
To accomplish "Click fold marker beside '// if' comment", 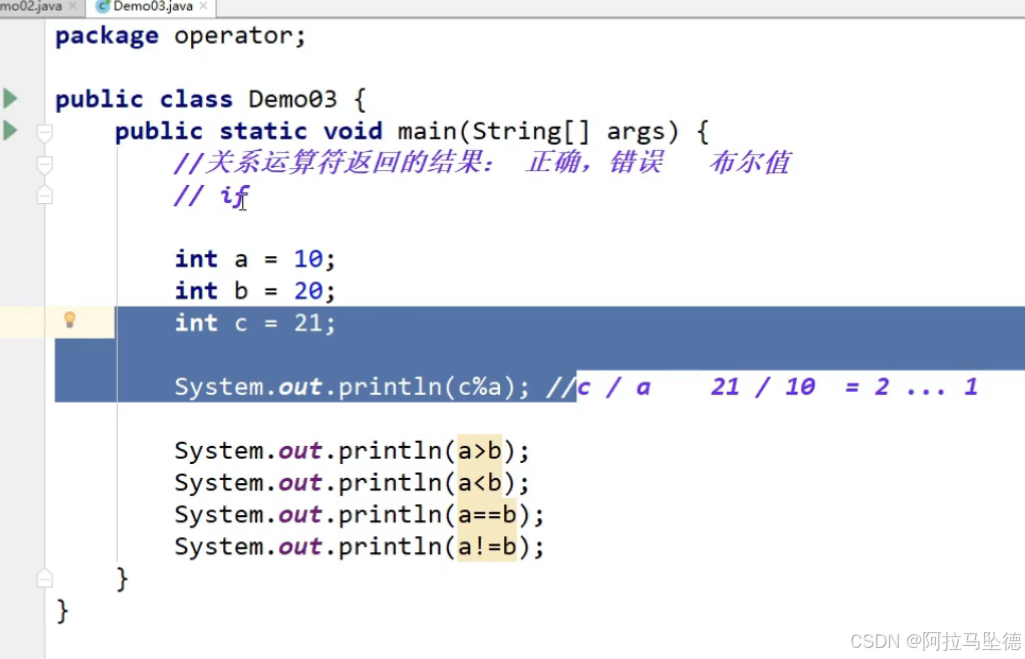I will [x=44, y=195].
